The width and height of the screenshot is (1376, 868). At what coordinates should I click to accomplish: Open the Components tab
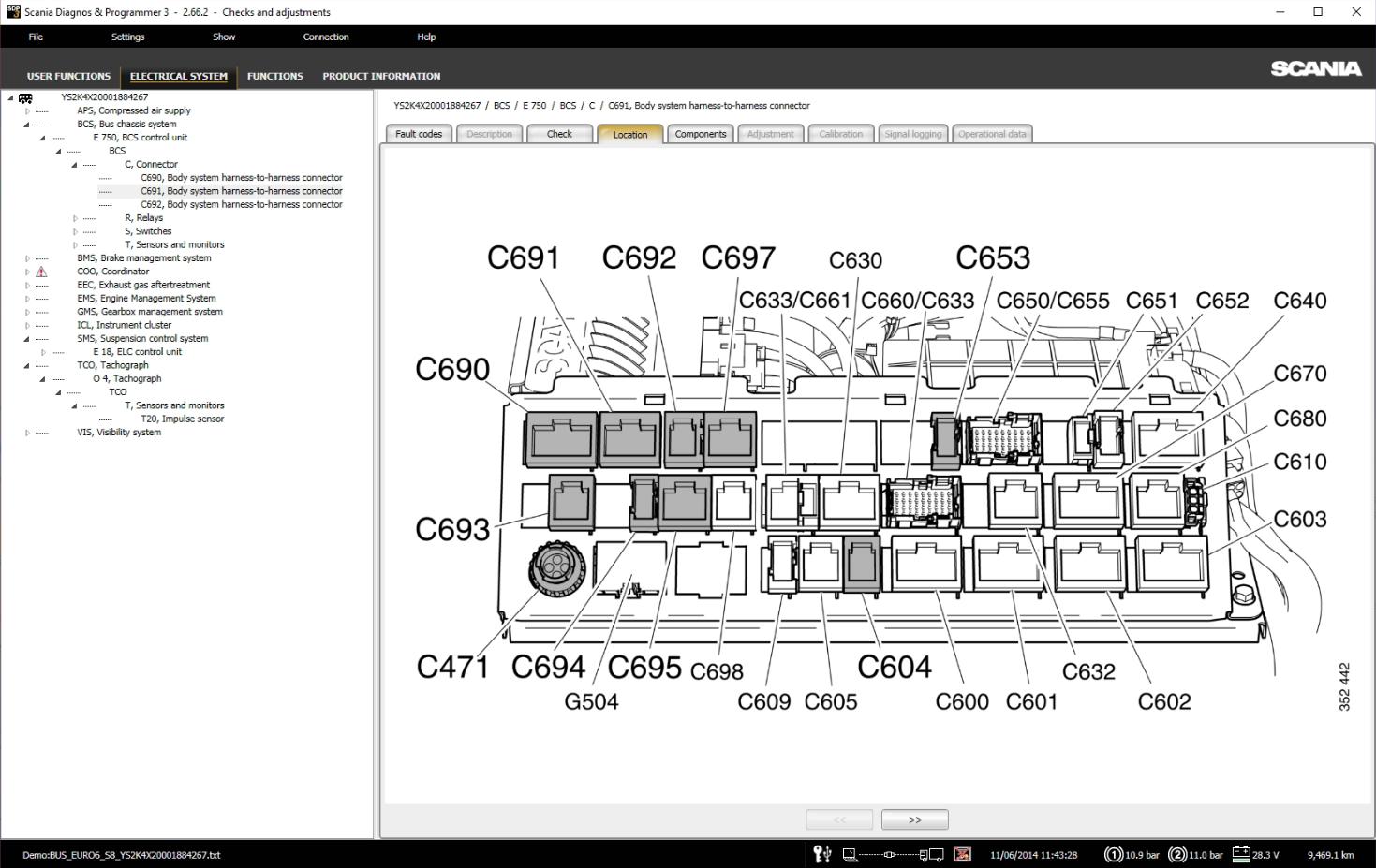(x=701, y=134)
